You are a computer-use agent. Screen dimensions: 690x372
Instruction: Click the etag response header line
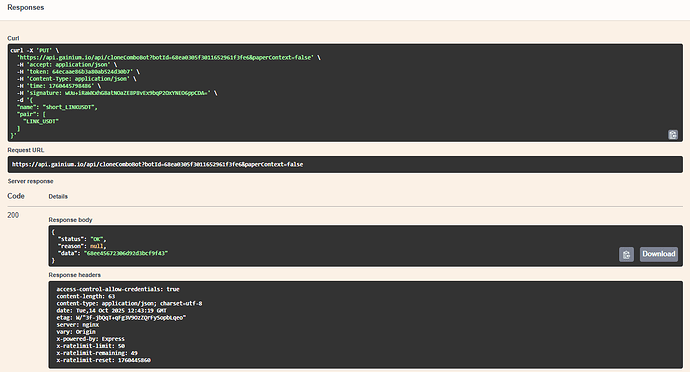pyautogui.click(x=121, y=317)
